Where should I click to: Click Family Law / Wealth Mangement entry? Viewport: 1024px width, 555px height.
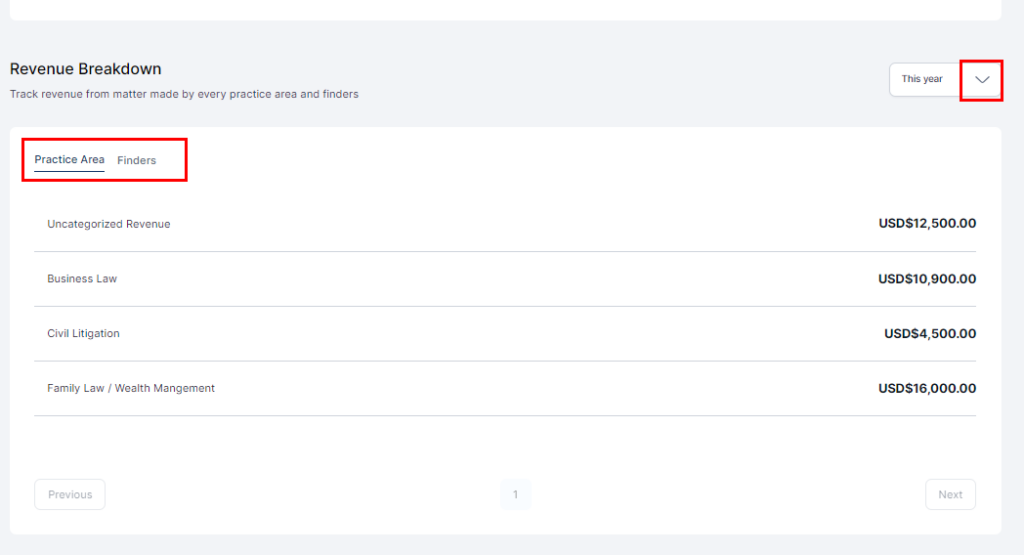pyautogui.click(x=131, y=388)
